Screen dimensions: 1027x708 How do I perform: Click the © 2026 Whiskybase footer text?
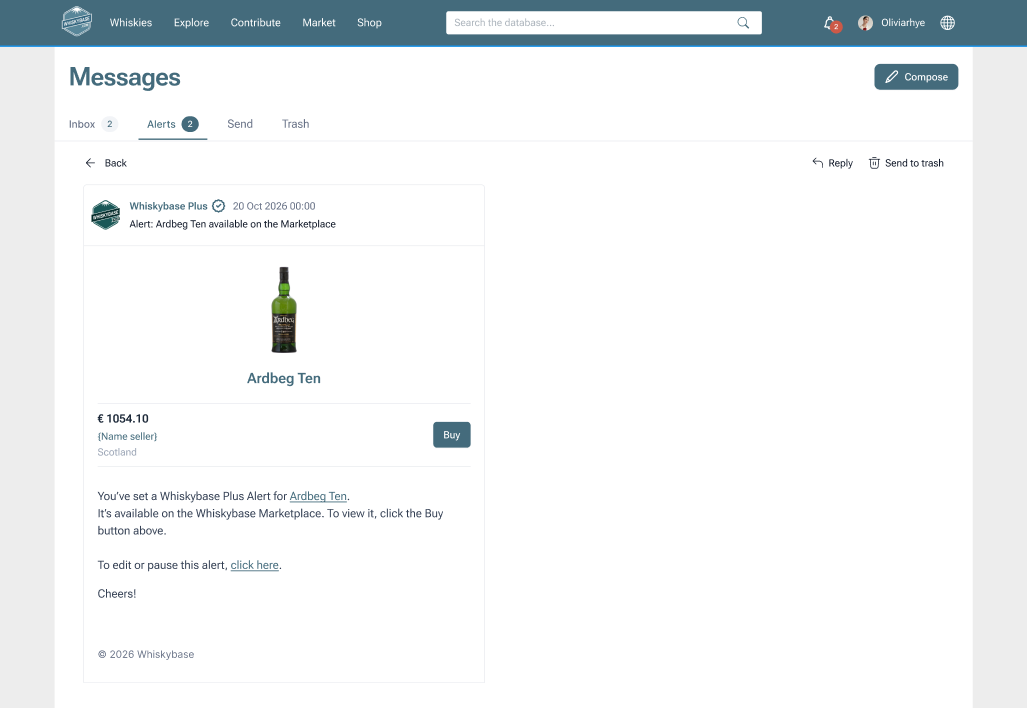click(146, 654)
